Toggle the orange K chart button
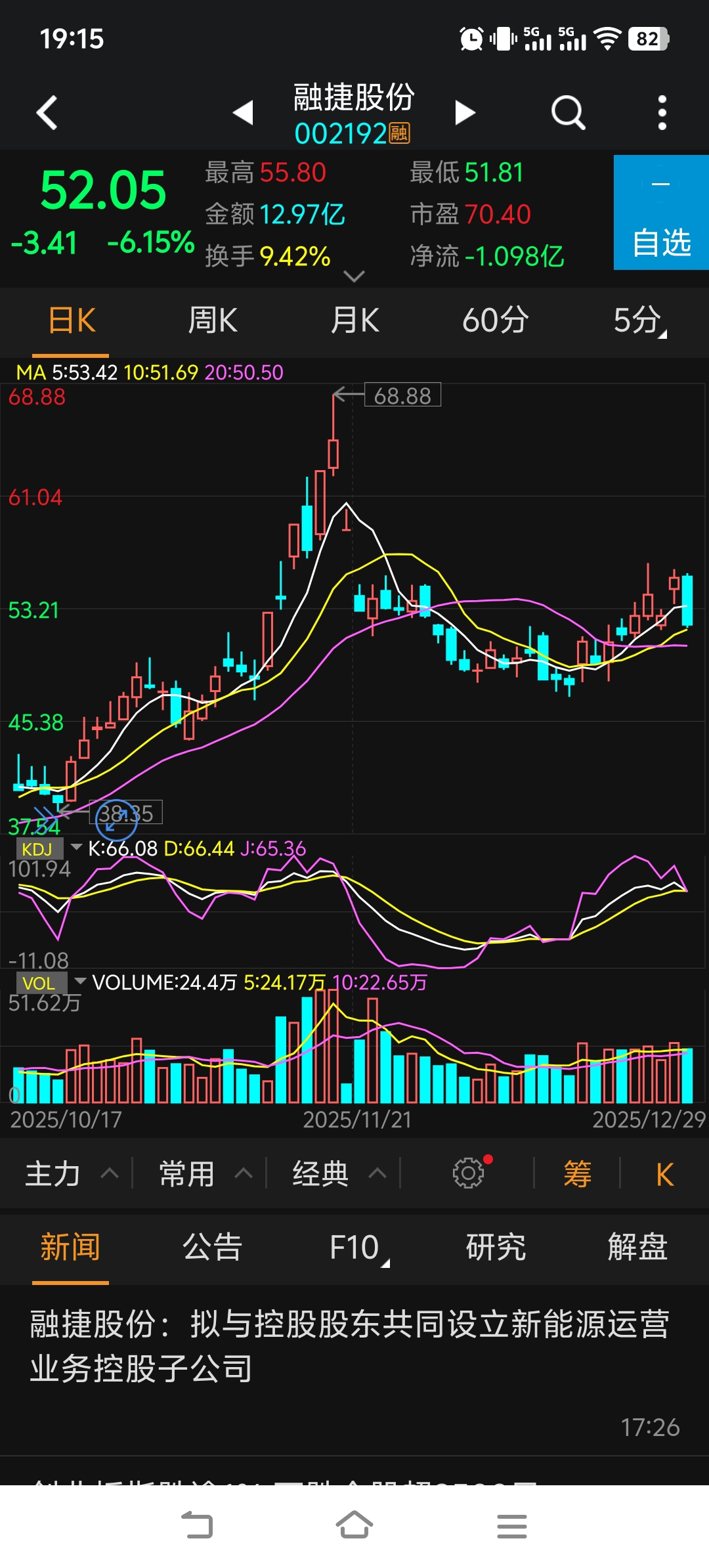The height and width of the screenshot is (1568, 709). 664,1174
